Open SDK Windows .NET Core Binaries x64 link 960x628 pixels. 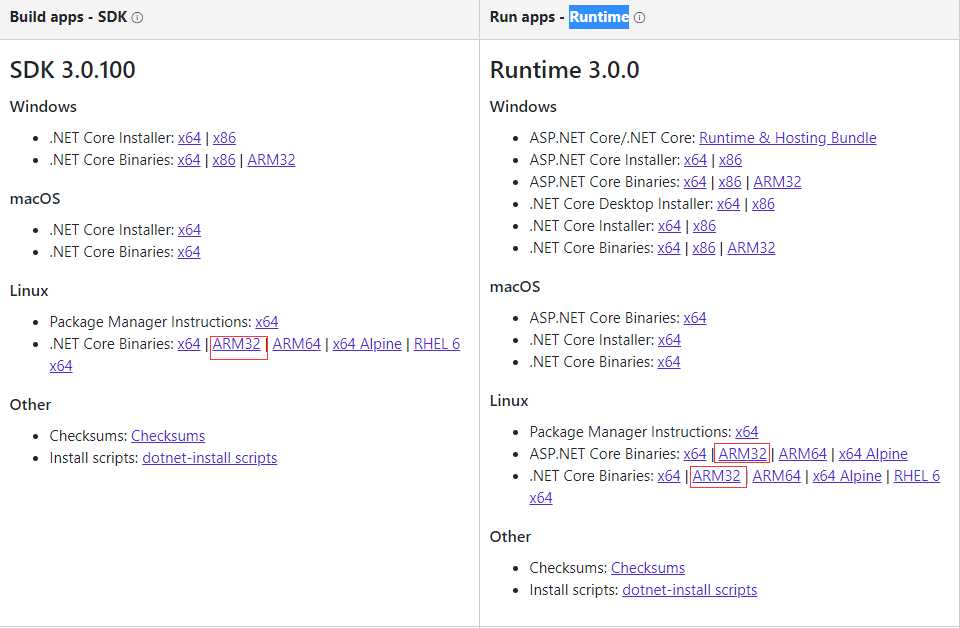pos(189,160)
